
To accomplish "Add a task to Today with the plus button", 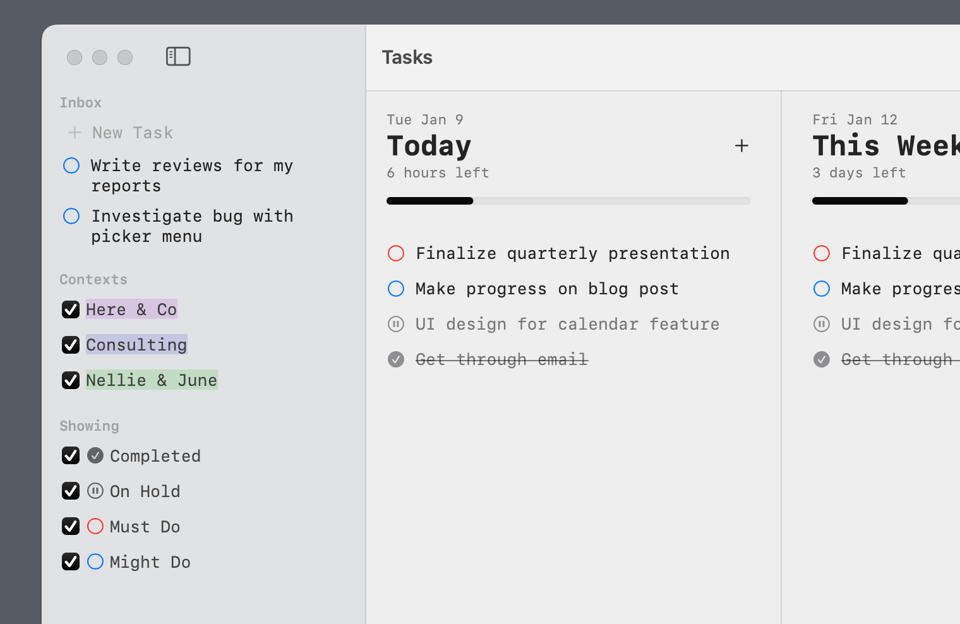I will click(x=742, y=145).
